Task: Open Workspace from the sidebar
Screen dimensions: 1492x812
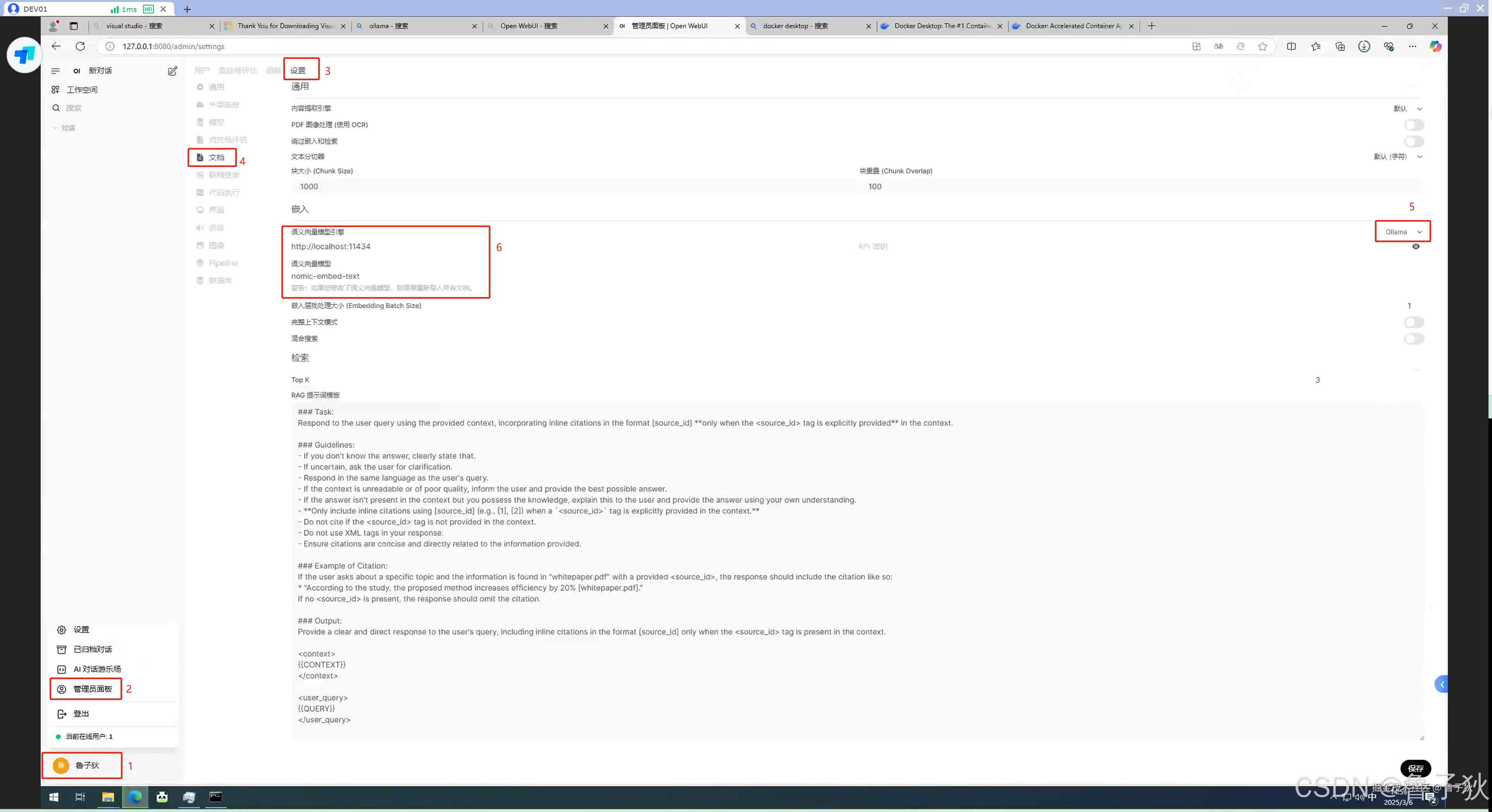Action: (x=82, y=90)
